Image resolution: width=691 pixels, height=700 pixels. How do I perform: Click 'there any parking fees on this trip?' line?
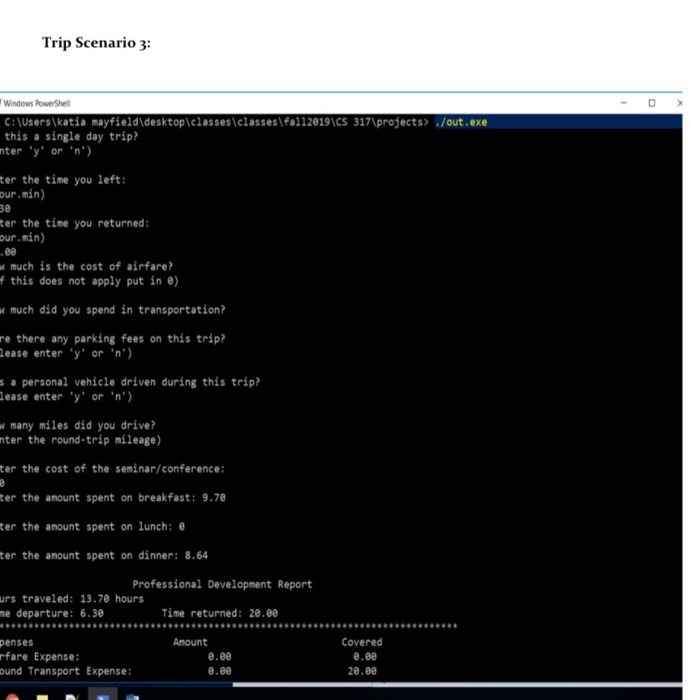coord(121,339)
